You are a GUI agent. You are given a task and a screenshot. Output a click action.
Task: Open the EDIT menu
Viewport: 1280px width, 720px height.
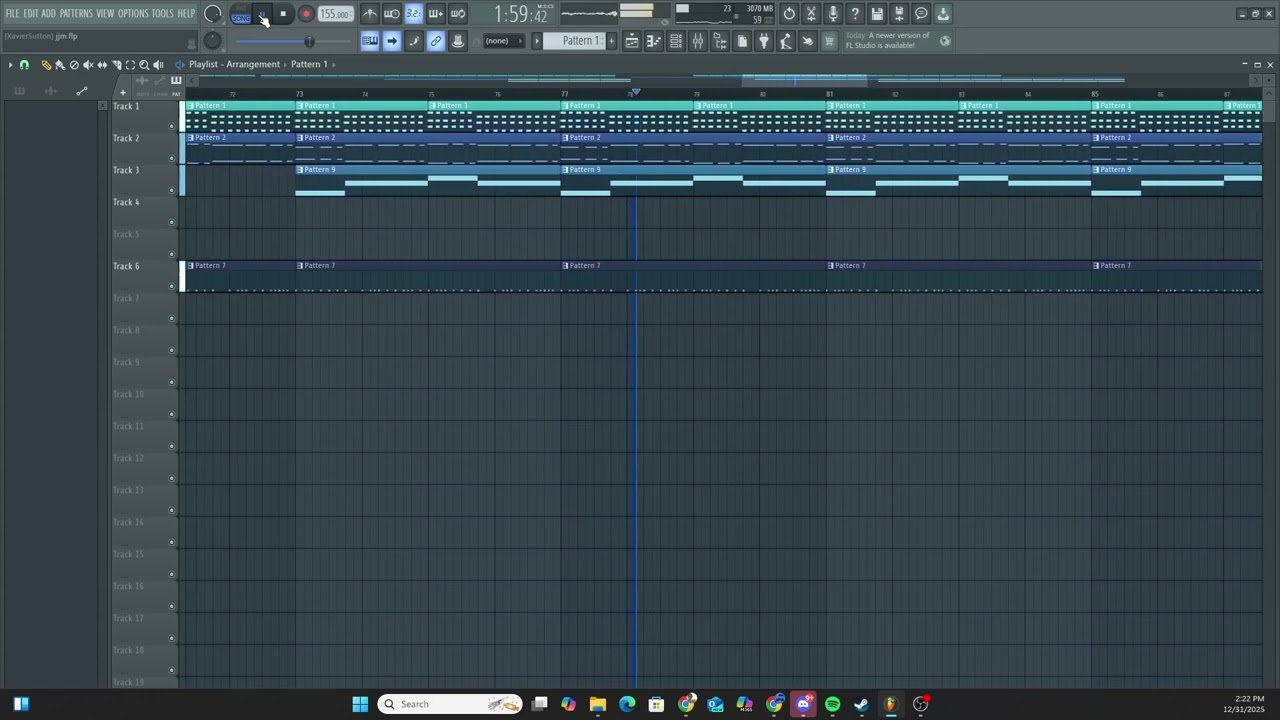tap(31, 13)
